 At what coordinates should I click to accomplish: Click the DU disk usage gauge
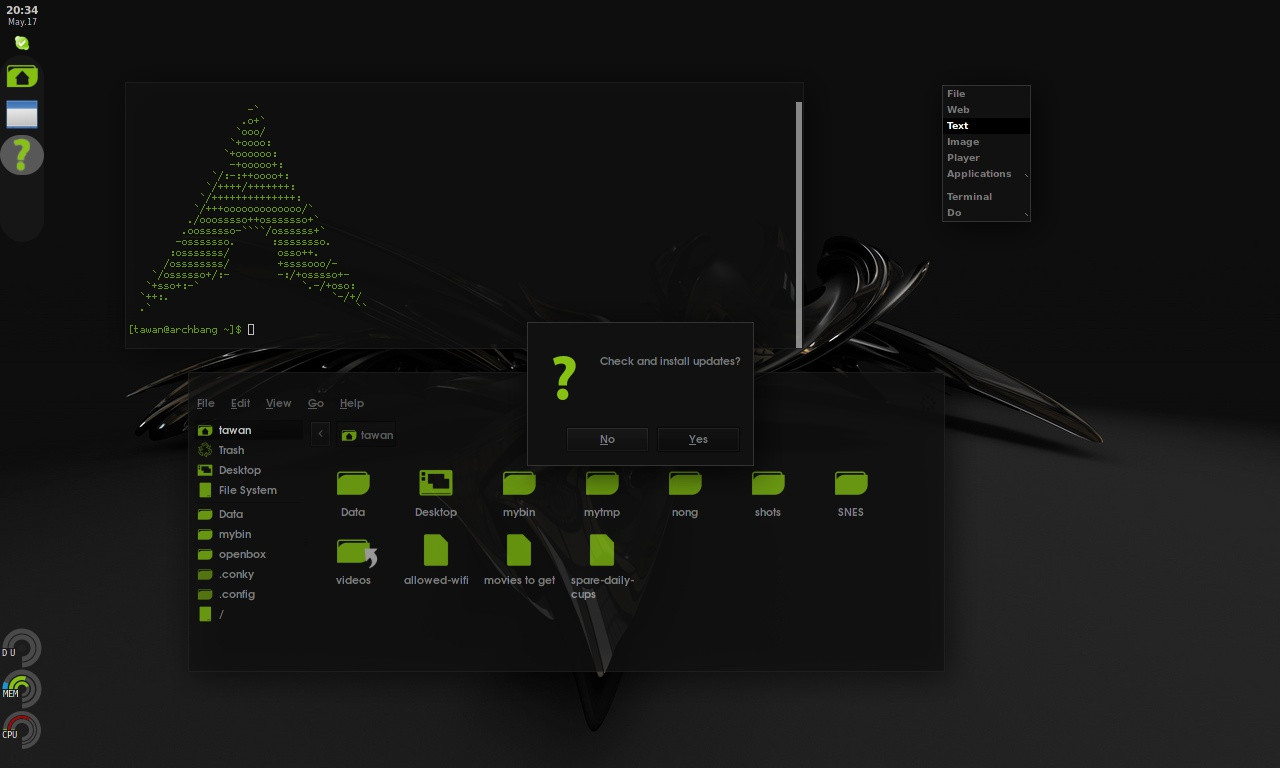21,649
